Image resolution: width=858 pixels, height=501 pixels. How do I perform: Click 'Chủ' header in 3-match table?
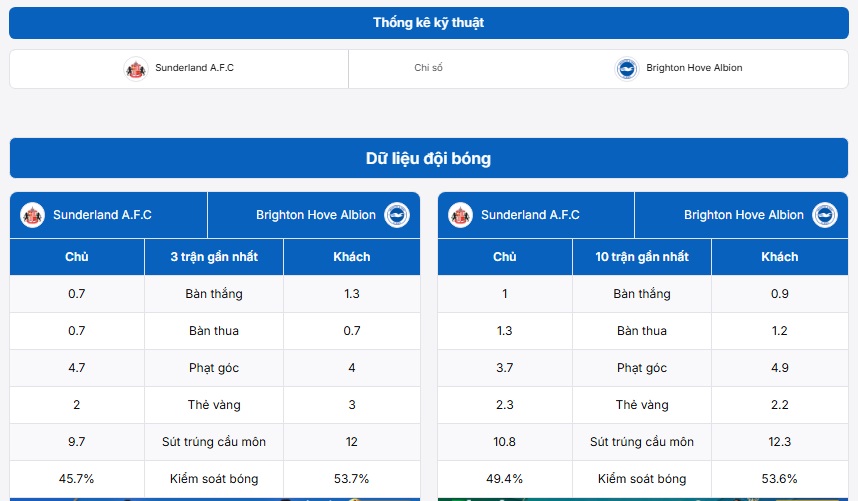point(77,257)
